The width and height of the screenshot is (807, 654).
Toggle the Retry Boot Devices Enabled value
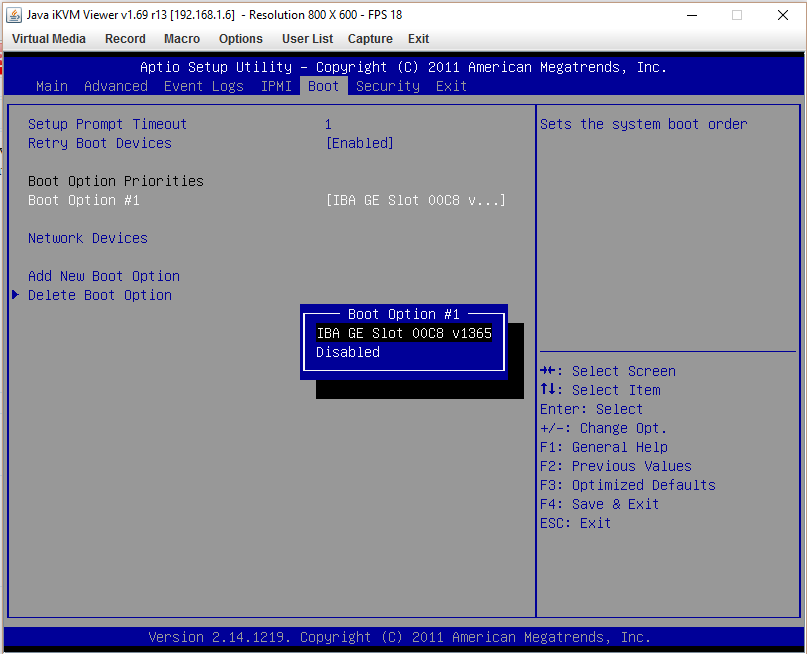360,143
